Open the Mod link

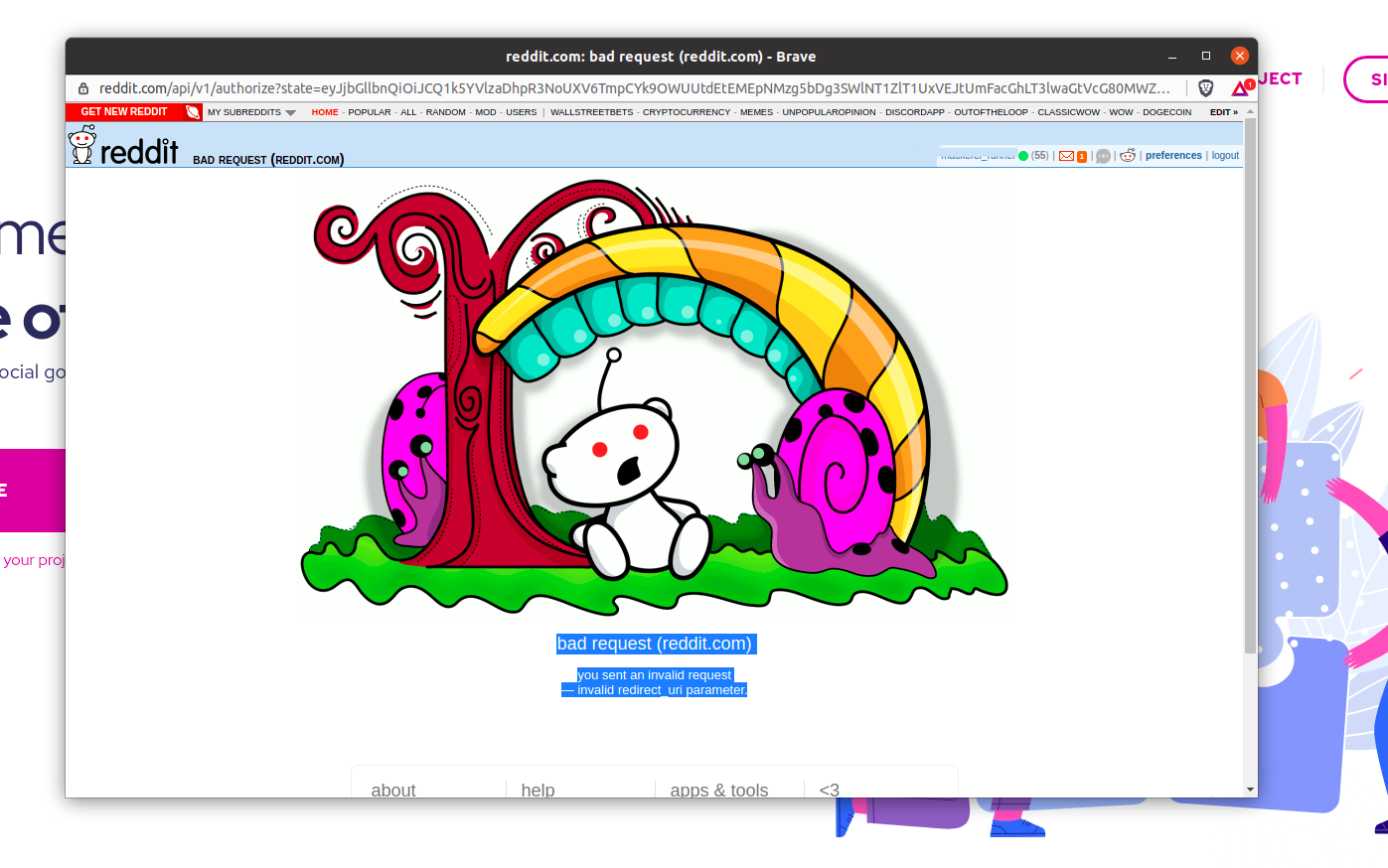click(486, 112)
